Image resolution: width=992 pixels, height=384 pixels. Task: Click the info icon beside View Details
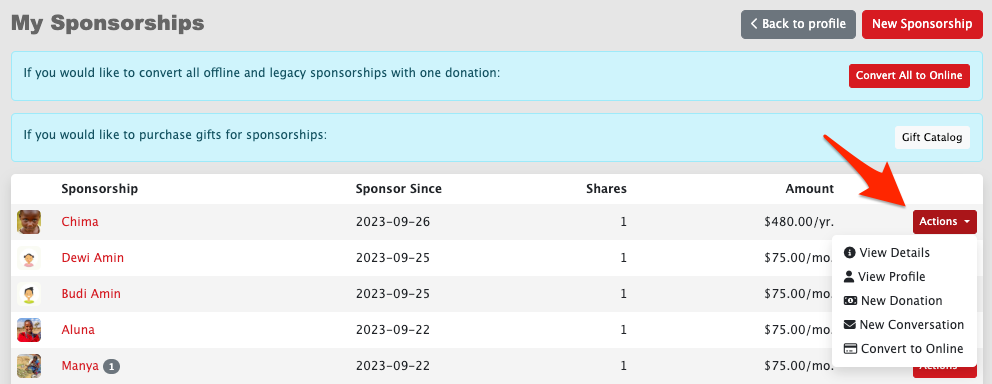click(x=850, y=253)
